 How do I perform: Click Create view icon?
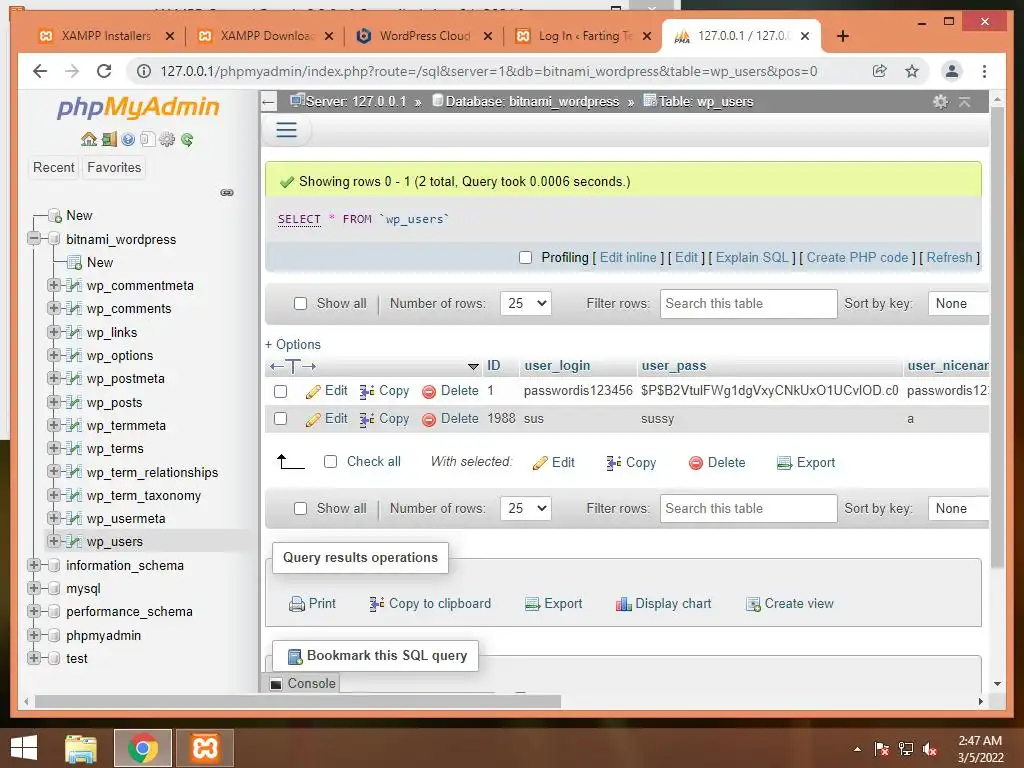tap(754, 604)
